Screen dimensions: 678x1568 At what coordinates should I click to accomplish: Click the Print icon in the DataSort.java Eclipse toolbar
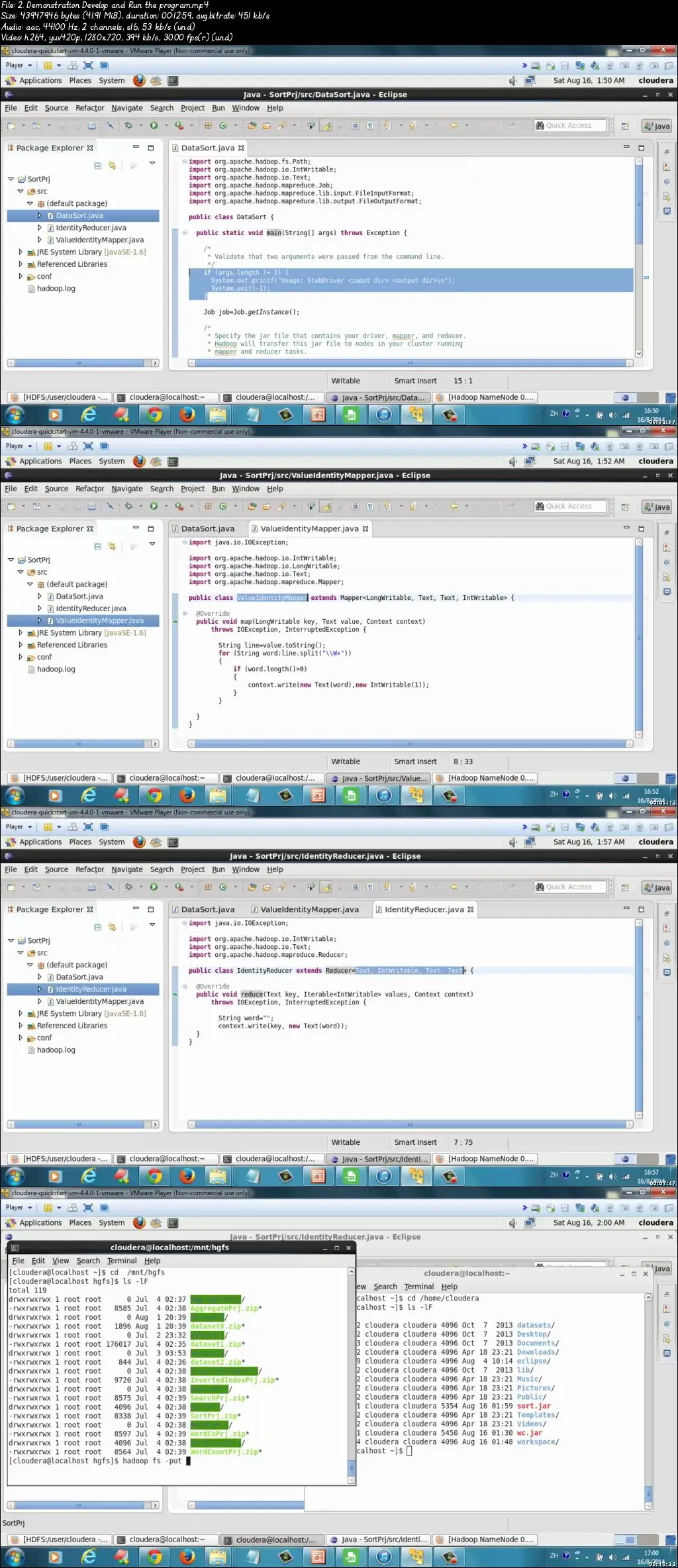click(x=91, y=125)
